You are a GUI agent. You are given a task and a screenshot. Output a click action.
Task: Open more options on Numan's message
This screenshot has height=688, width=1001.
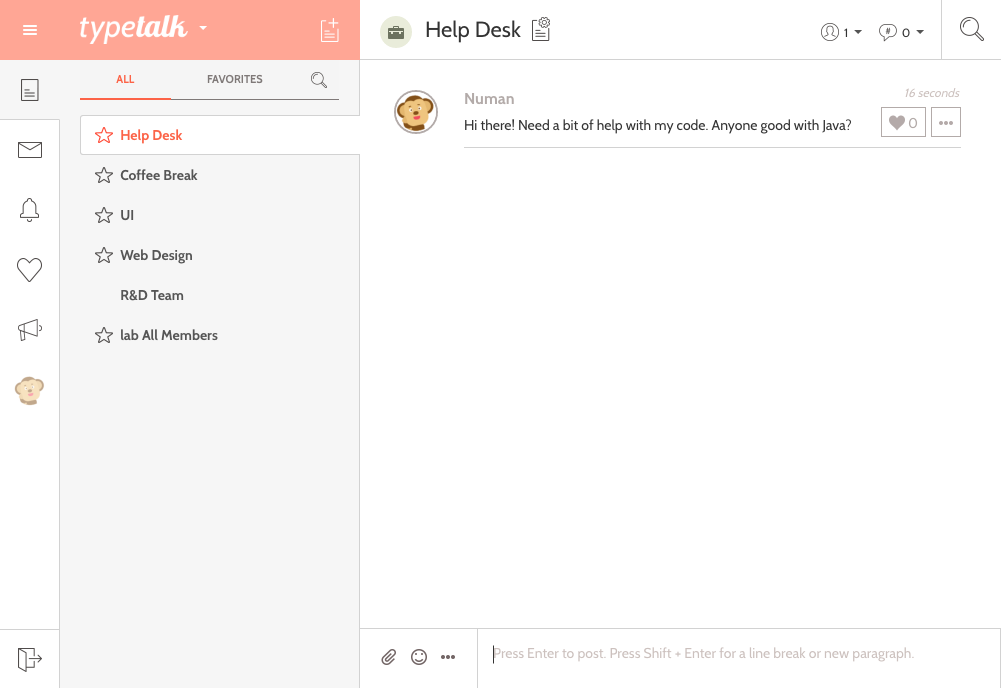945,122
